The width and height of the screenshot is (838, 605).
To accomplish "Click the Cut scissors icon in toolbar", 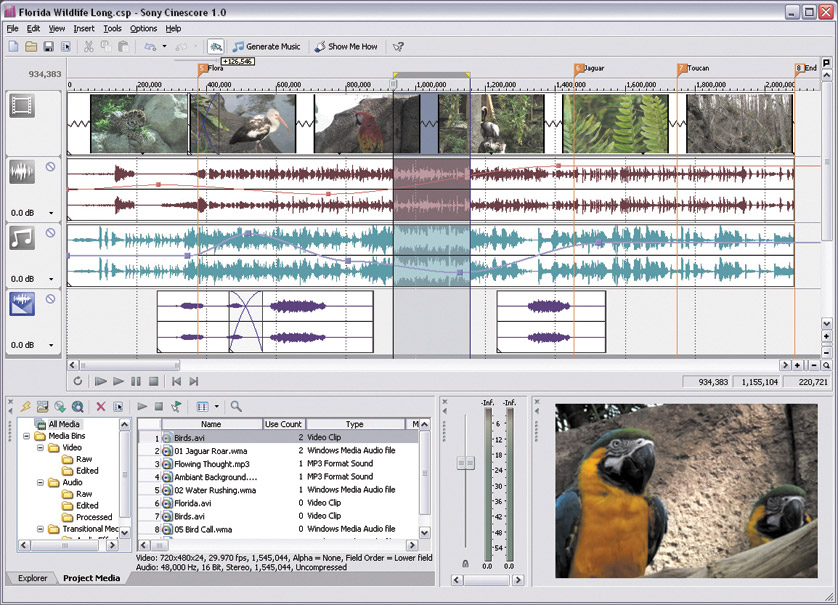I will coord(88,47).
